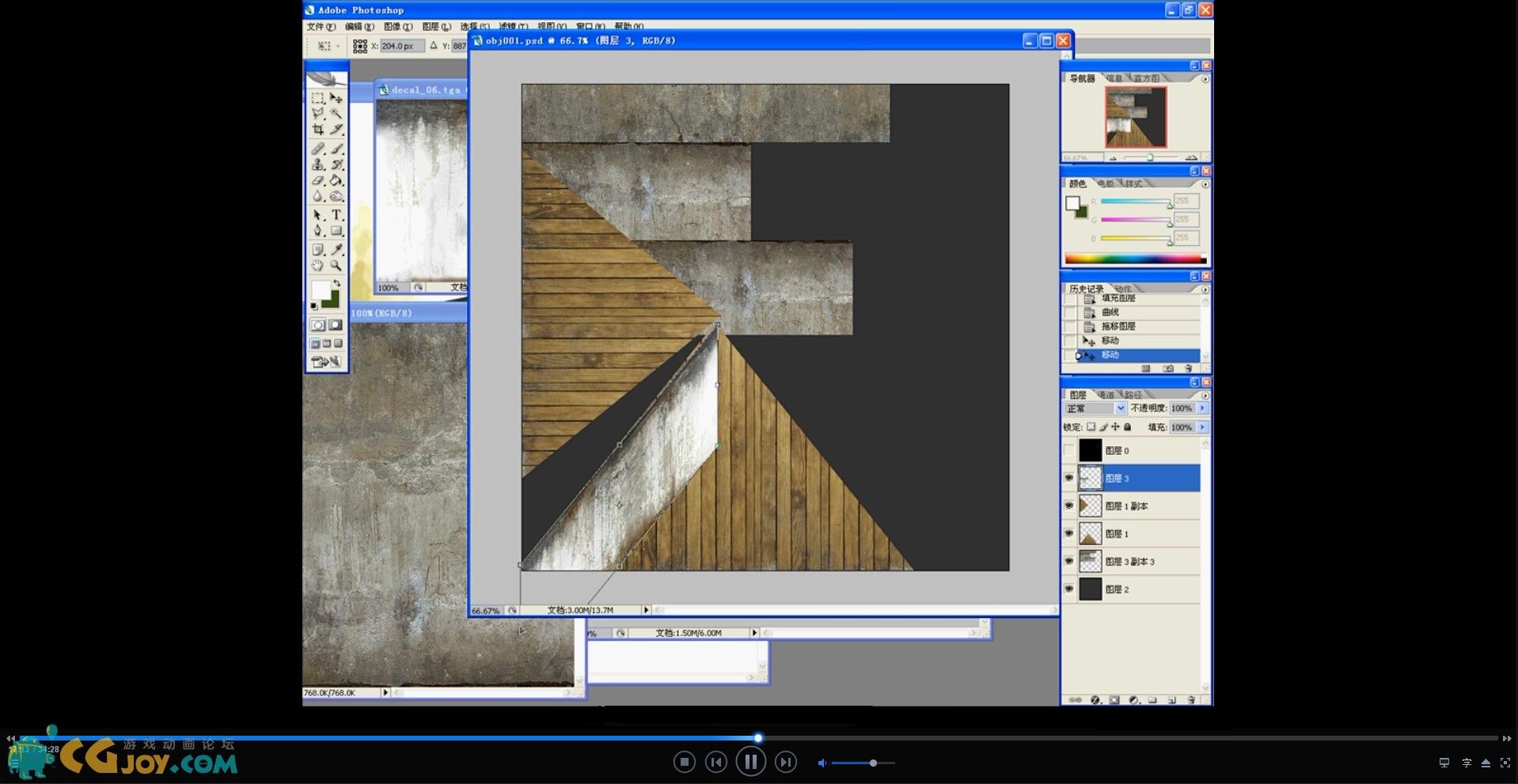Toggle lock transparent pixels checkbox

pyautogui.click(x=1091, y=426)
